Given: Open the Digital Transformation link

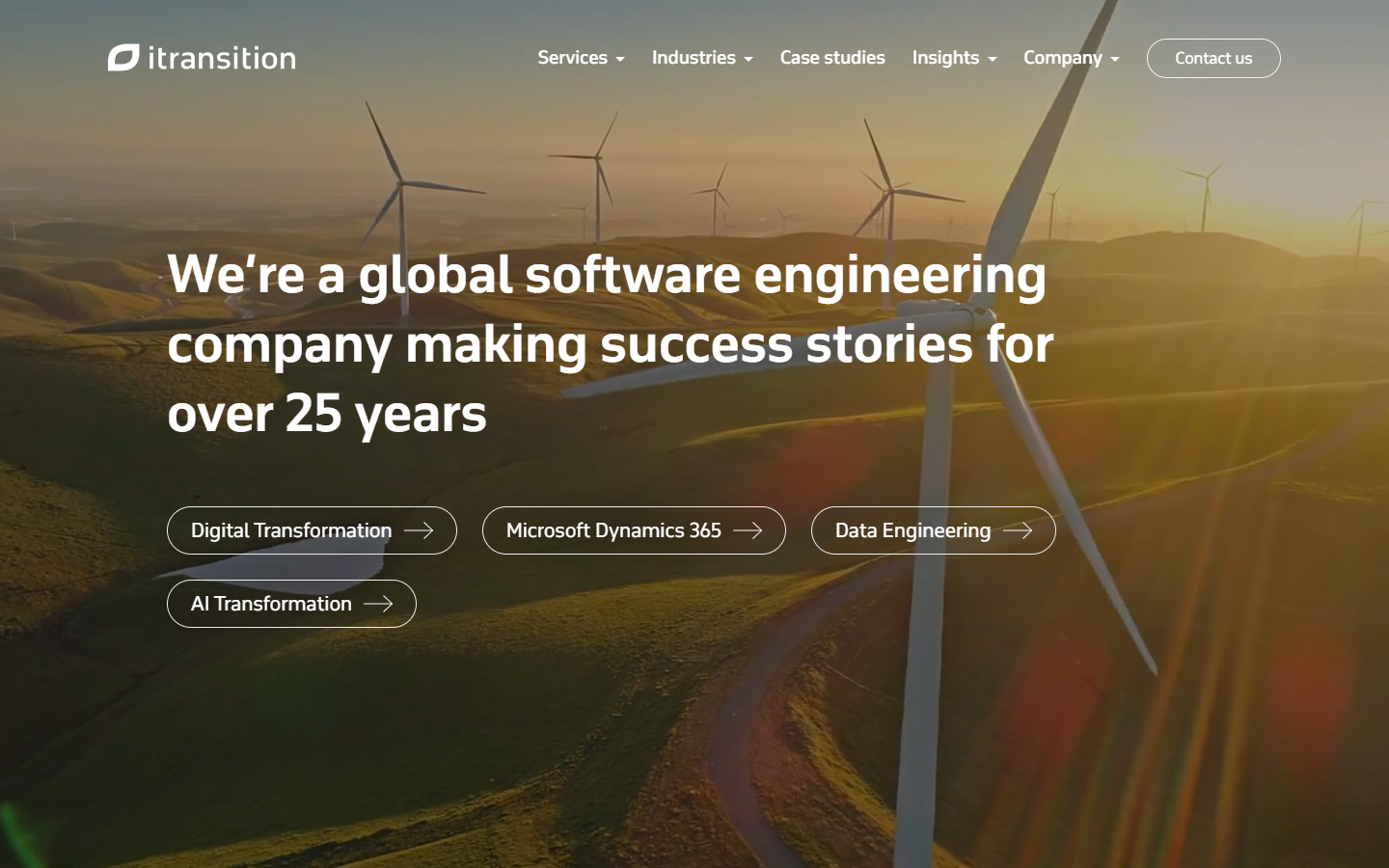Looking at the screenshot, I should [x=312, y=530].
